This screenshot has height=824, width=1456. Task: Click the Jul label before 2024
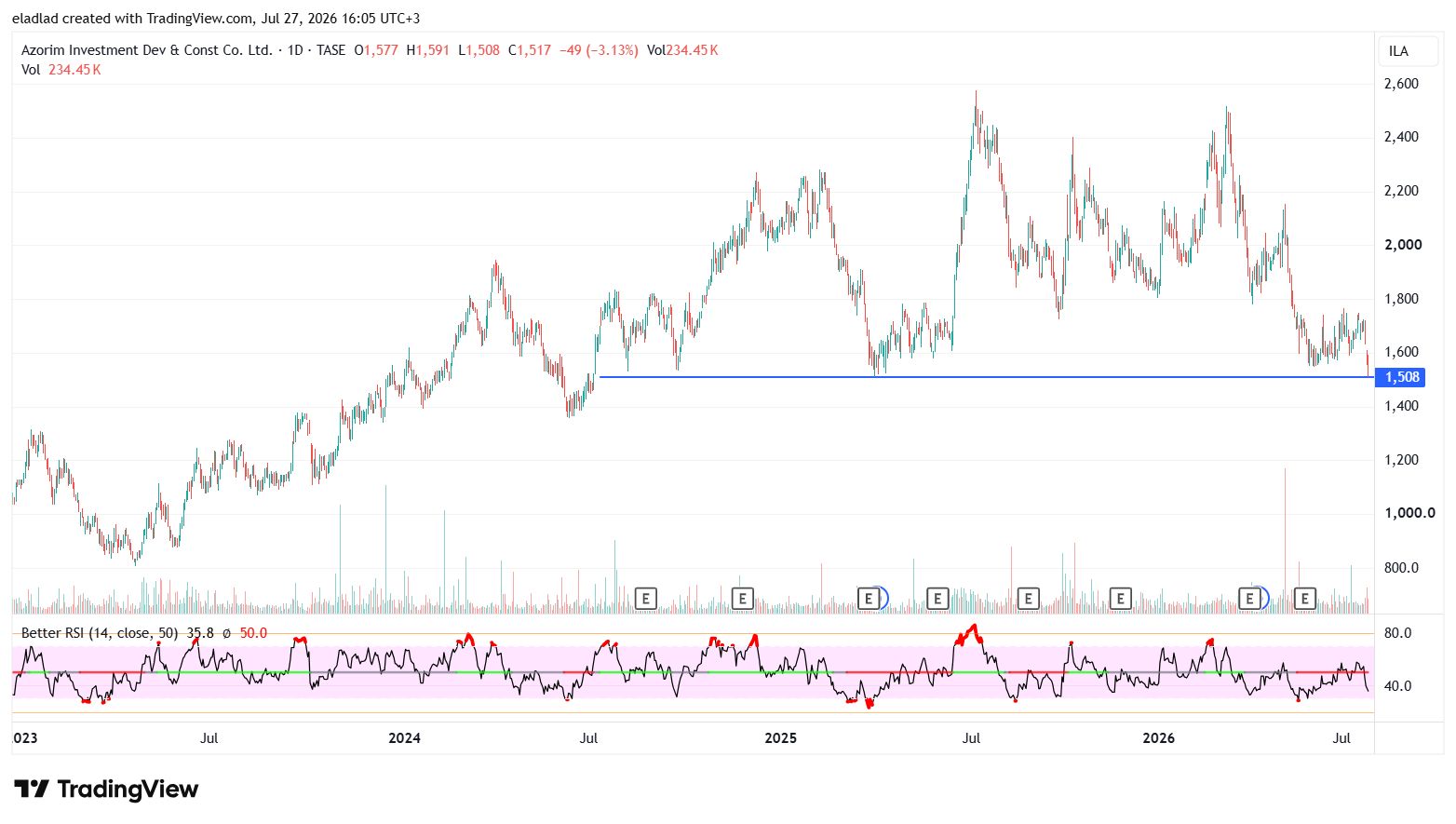click(209, 738)
